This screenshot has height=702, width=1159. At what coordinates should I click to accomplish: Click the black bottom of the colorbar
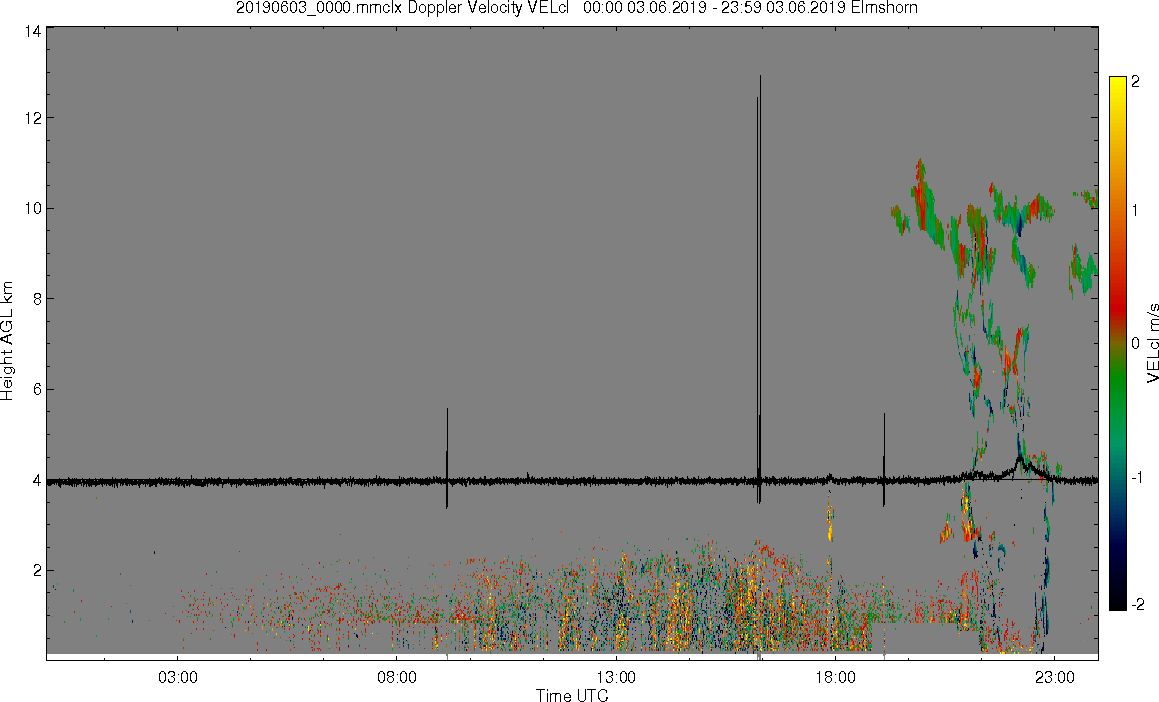(x=1118, y=602)
